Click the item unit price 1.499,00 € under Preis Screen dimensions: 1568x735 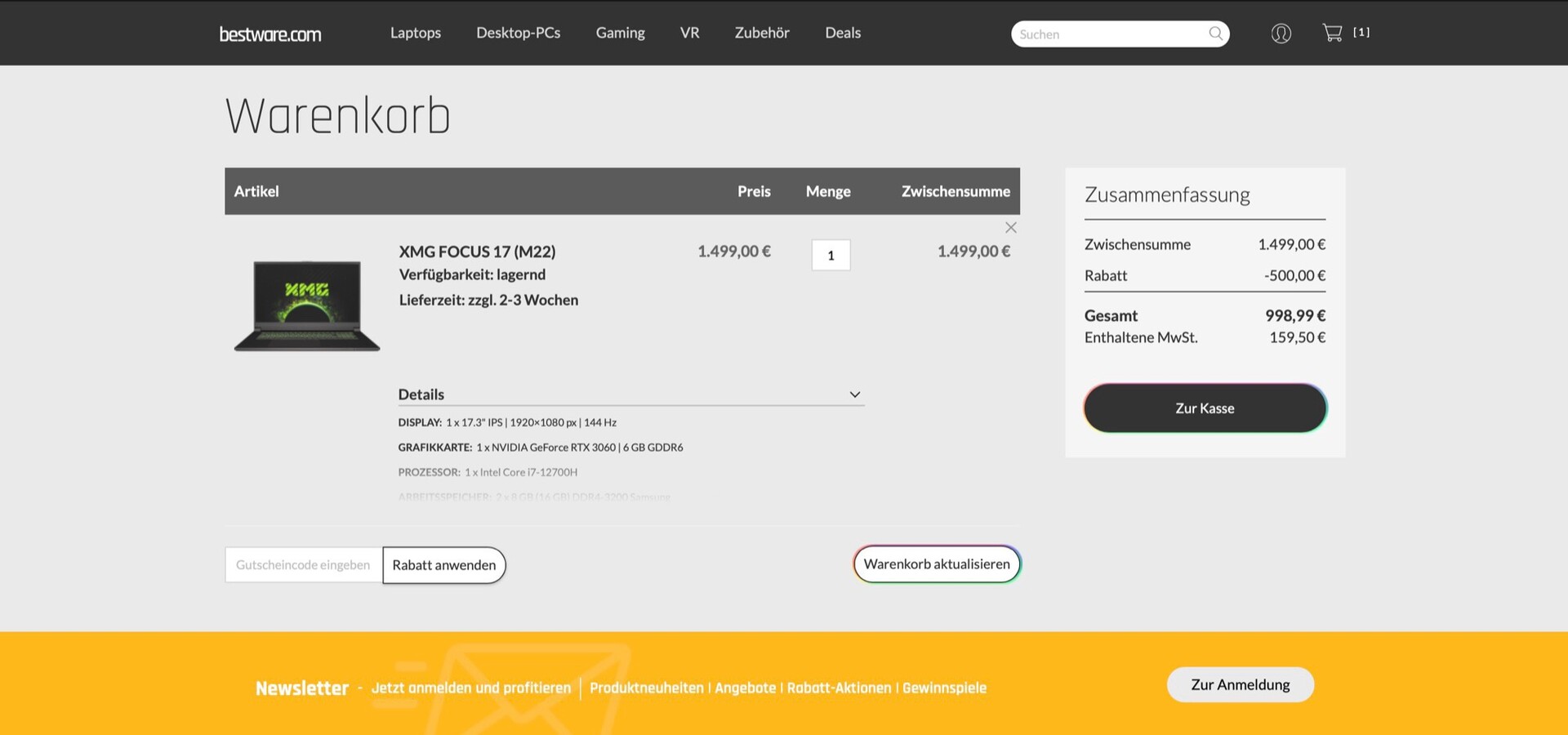pos(734,252)
